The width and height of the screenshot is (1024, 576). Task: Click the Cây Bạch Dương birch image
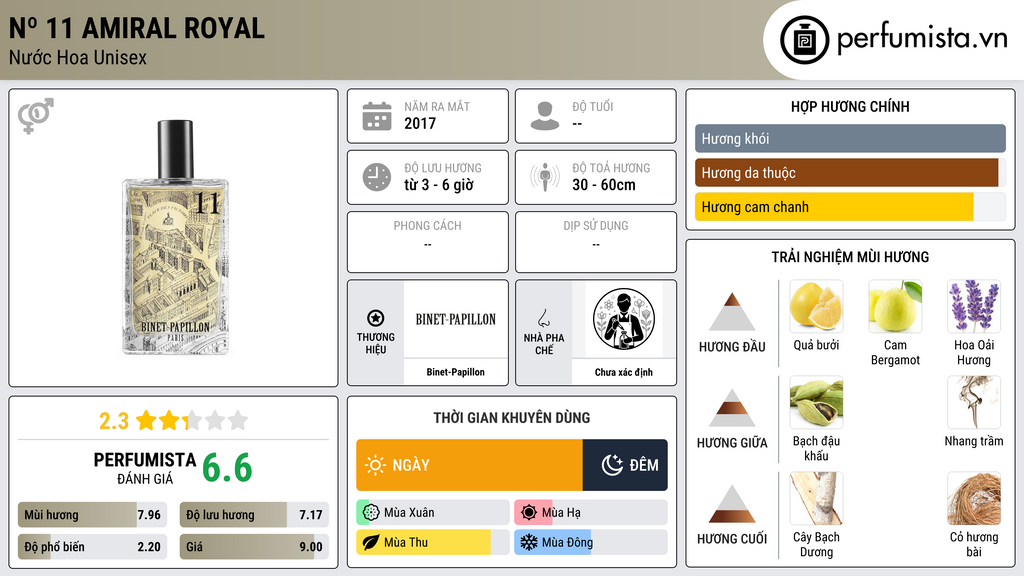(816, 498)
